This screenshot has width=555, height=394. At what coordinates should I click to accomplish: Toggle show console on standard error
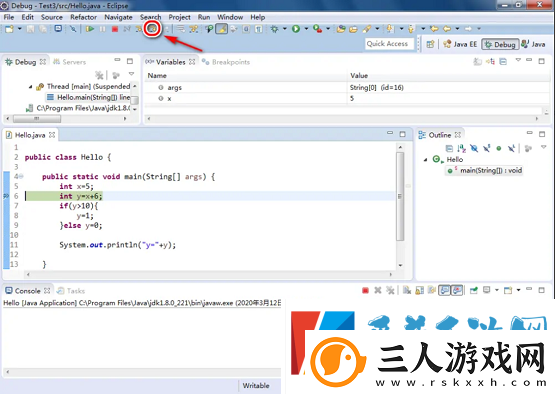pyautogui.click(x=457, y=291)
